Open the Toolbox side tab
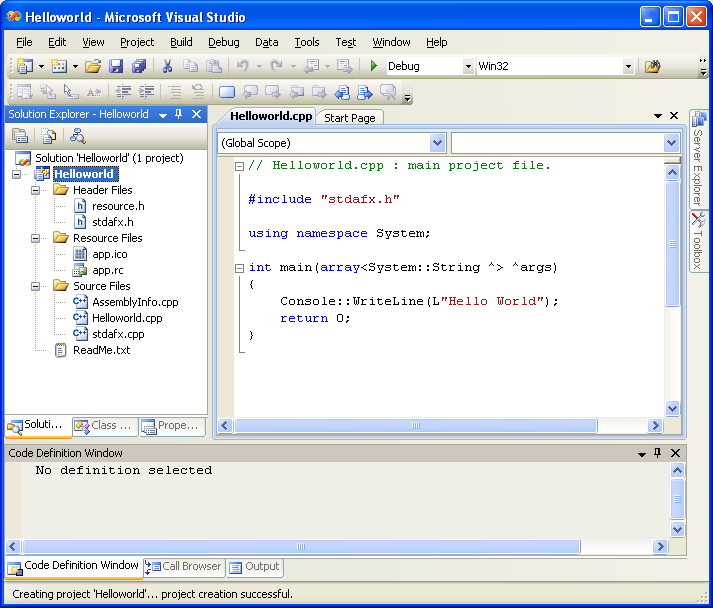 tap(698, 241)
